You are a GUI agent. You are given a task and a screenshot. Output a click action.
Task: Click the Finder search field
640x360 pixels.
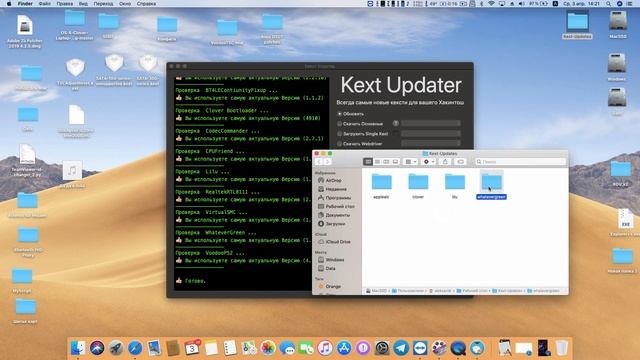click(x=520, y=162)
